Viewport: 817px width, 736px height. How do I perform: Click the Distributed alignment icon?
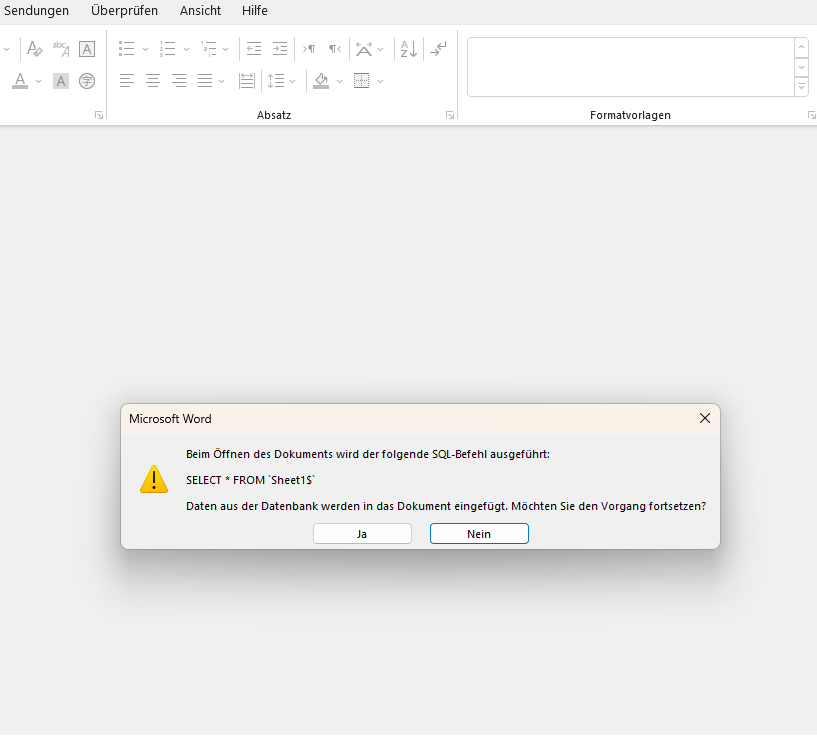246,81
